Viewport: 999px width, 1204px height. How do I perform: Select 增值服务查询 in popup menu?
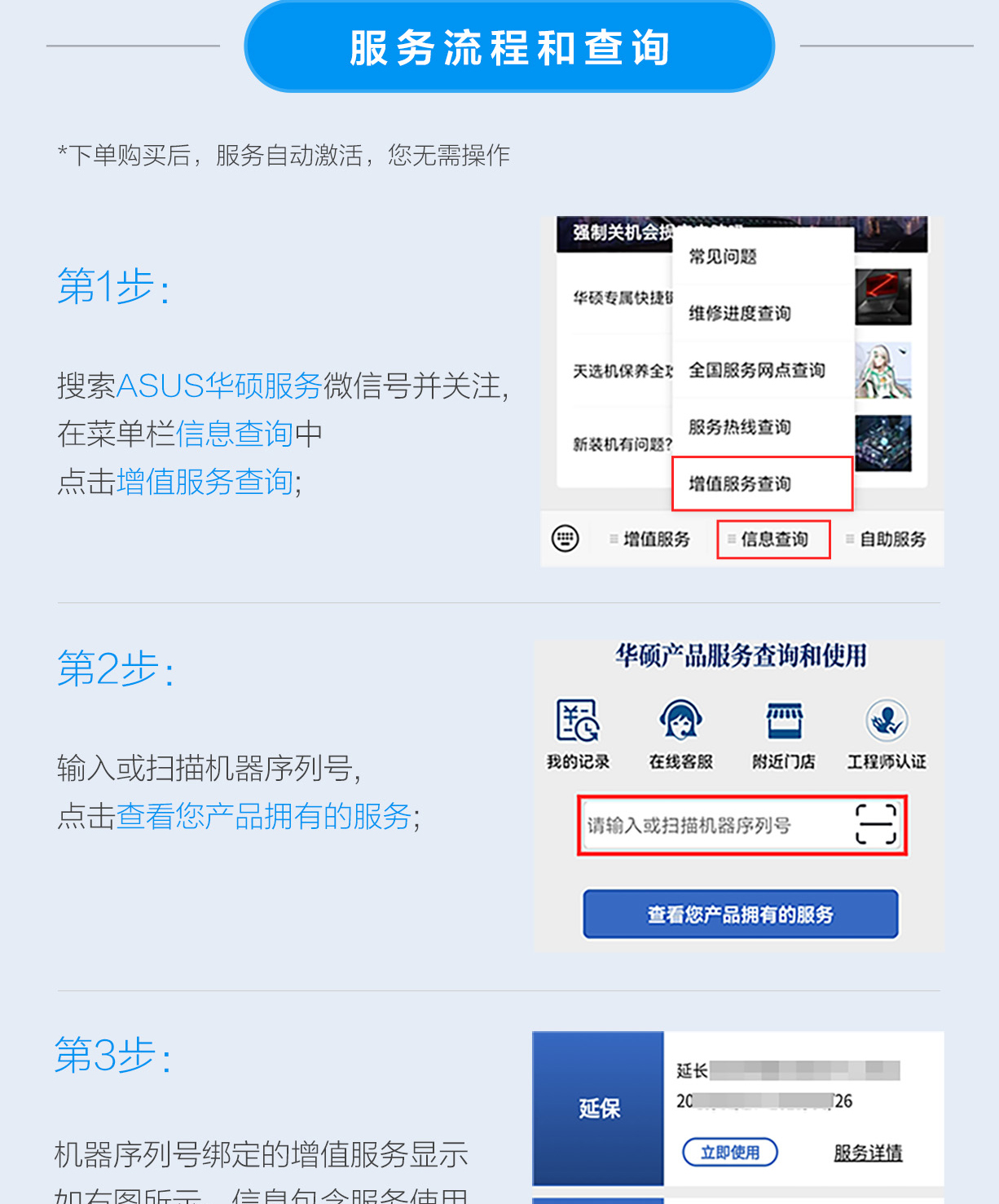[x=762, y=483]
